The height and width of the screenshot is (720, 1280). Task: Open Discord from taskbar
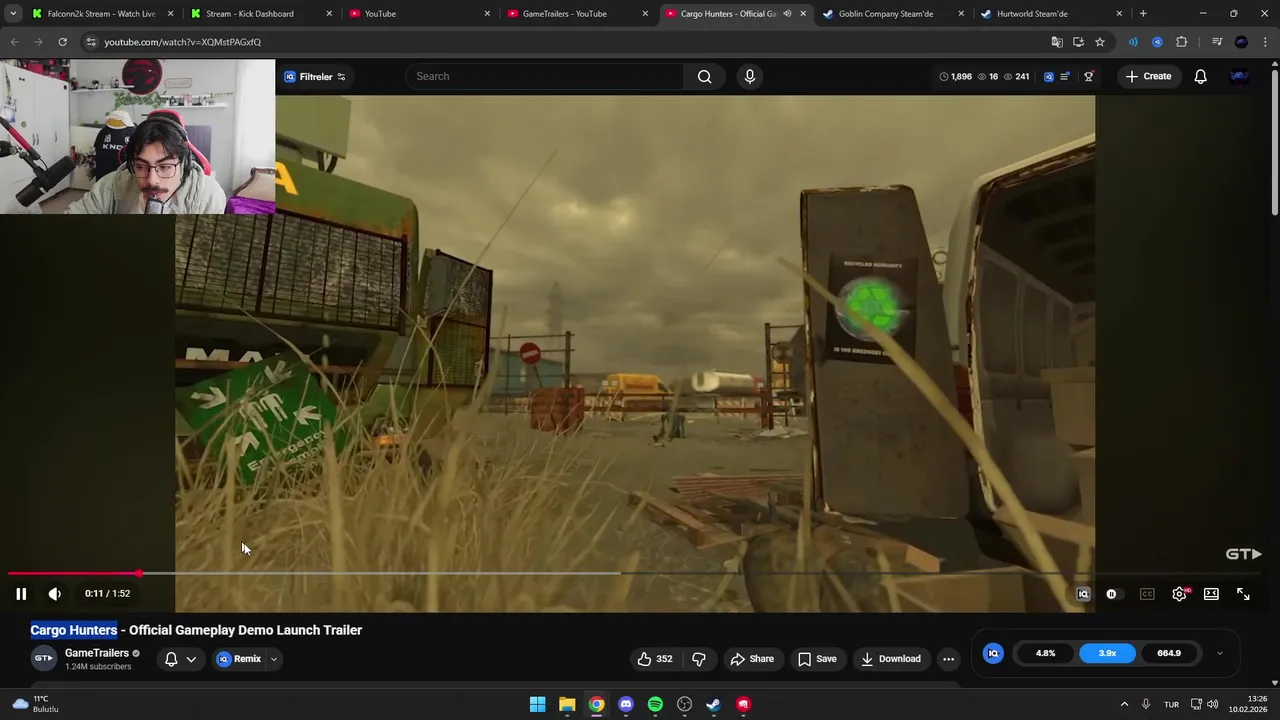(626, 704)
